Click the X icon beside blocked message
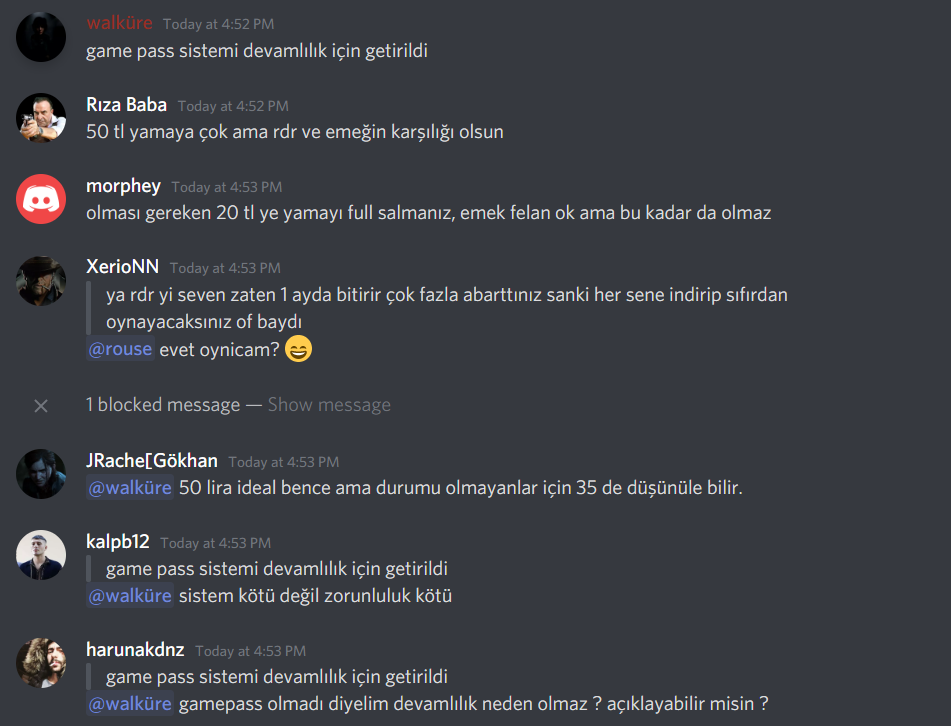This screenshot has width=951, height=726. (41, 406)
